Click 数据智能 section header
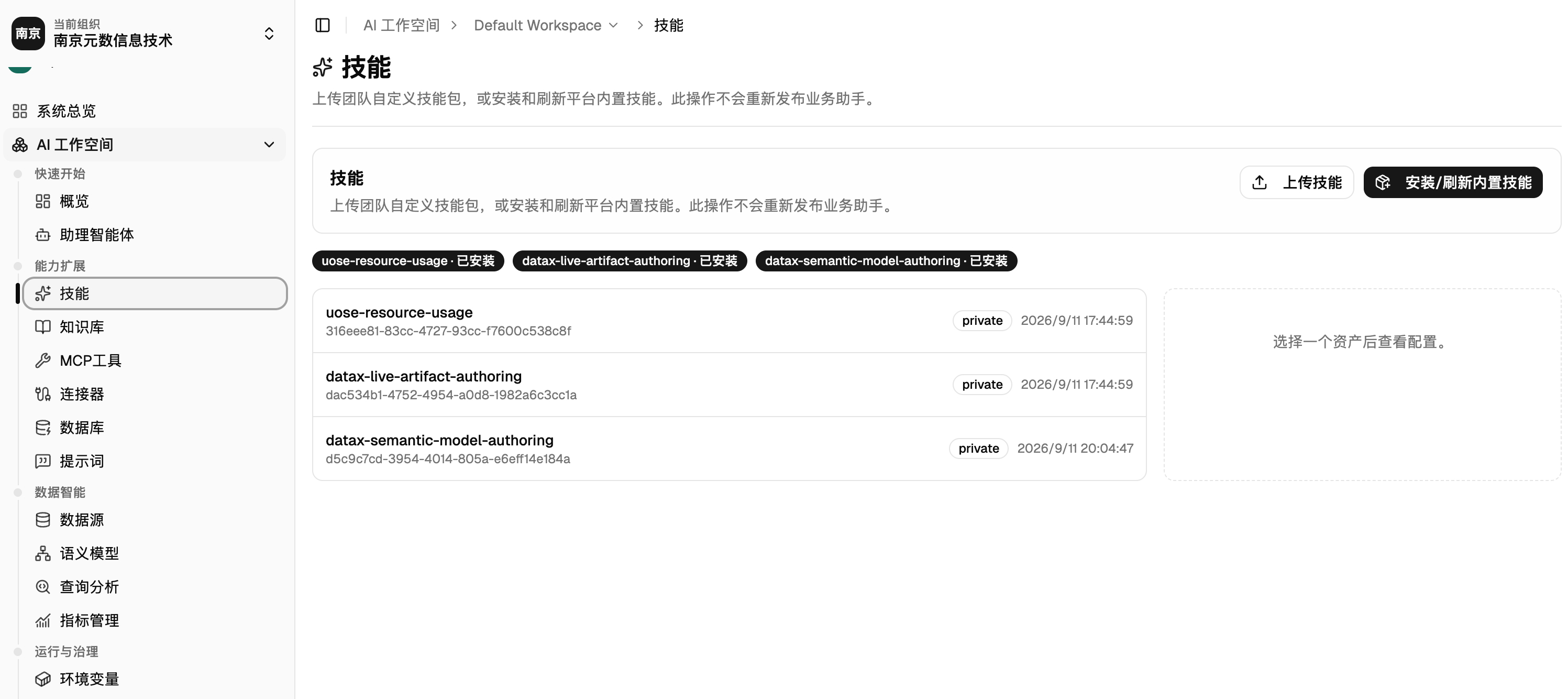This screenshot has height=699, width=1568. tap(60, 492)
